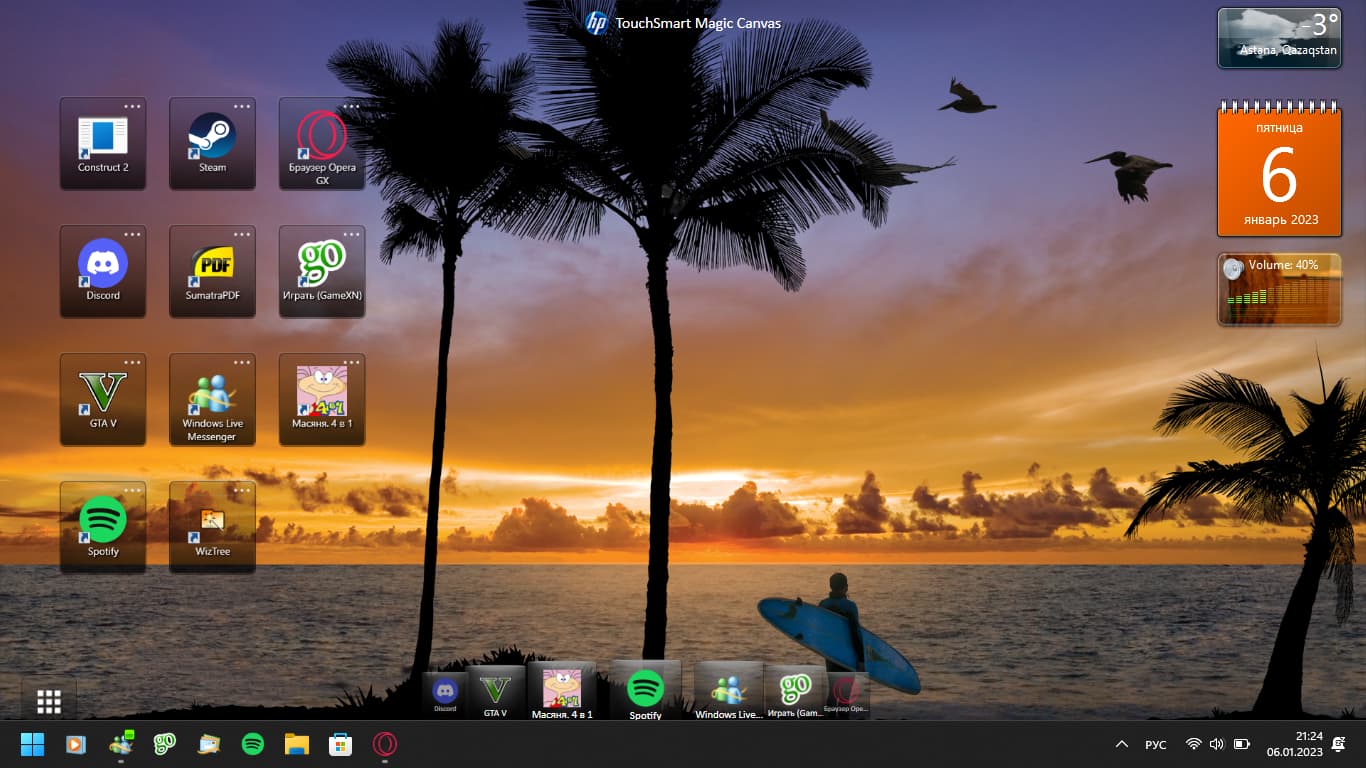The height and width of the screenshot is (768, 1366).
Task: Open three-dot menu on Windows Live Messenger tile
Action: (x=242, y=362)
